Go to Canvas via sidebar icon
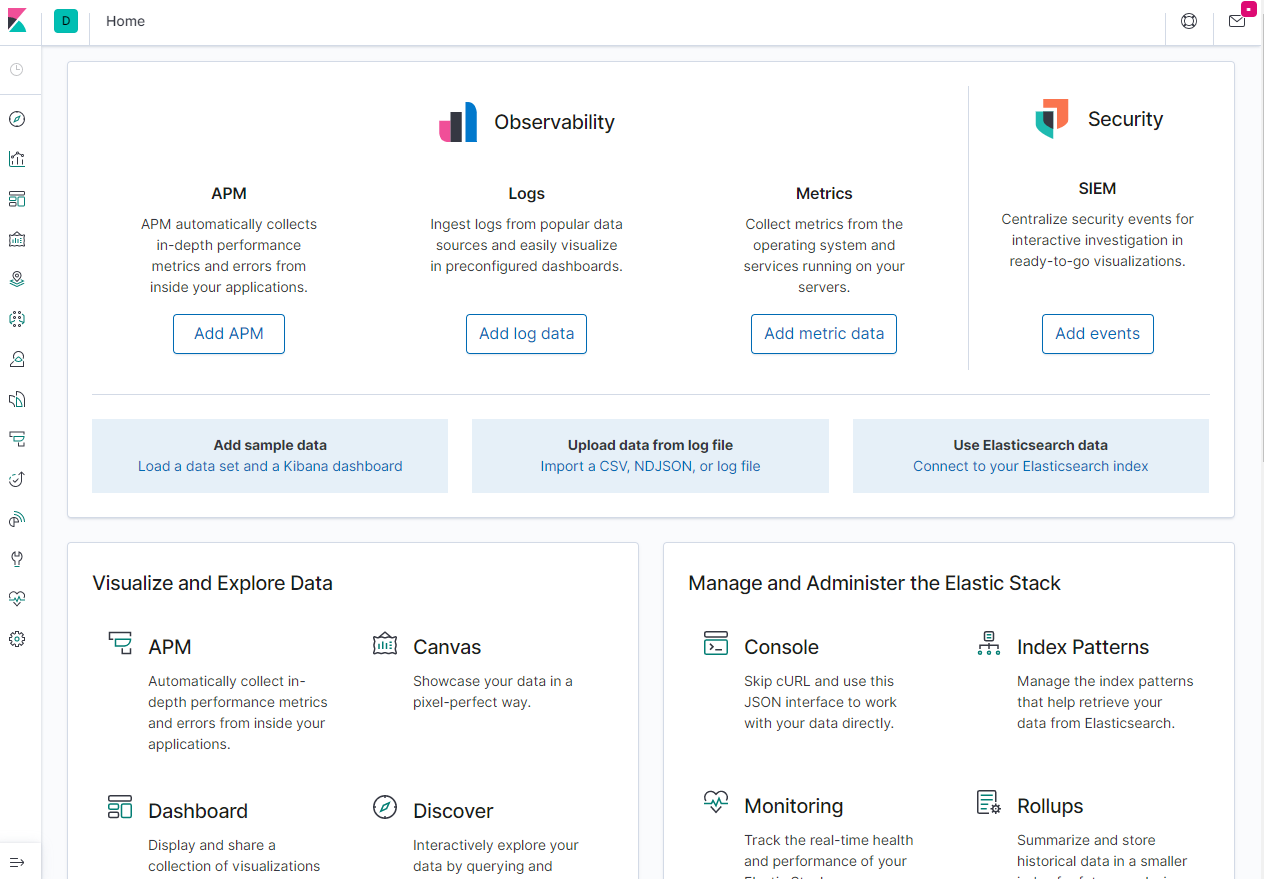 coord(17,239)
